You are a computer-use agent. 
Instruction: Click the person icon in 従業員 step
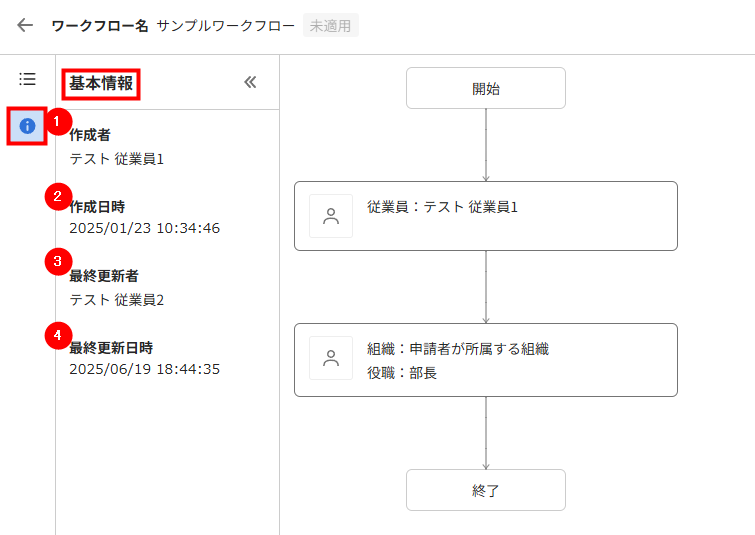[x=331, y=216]
